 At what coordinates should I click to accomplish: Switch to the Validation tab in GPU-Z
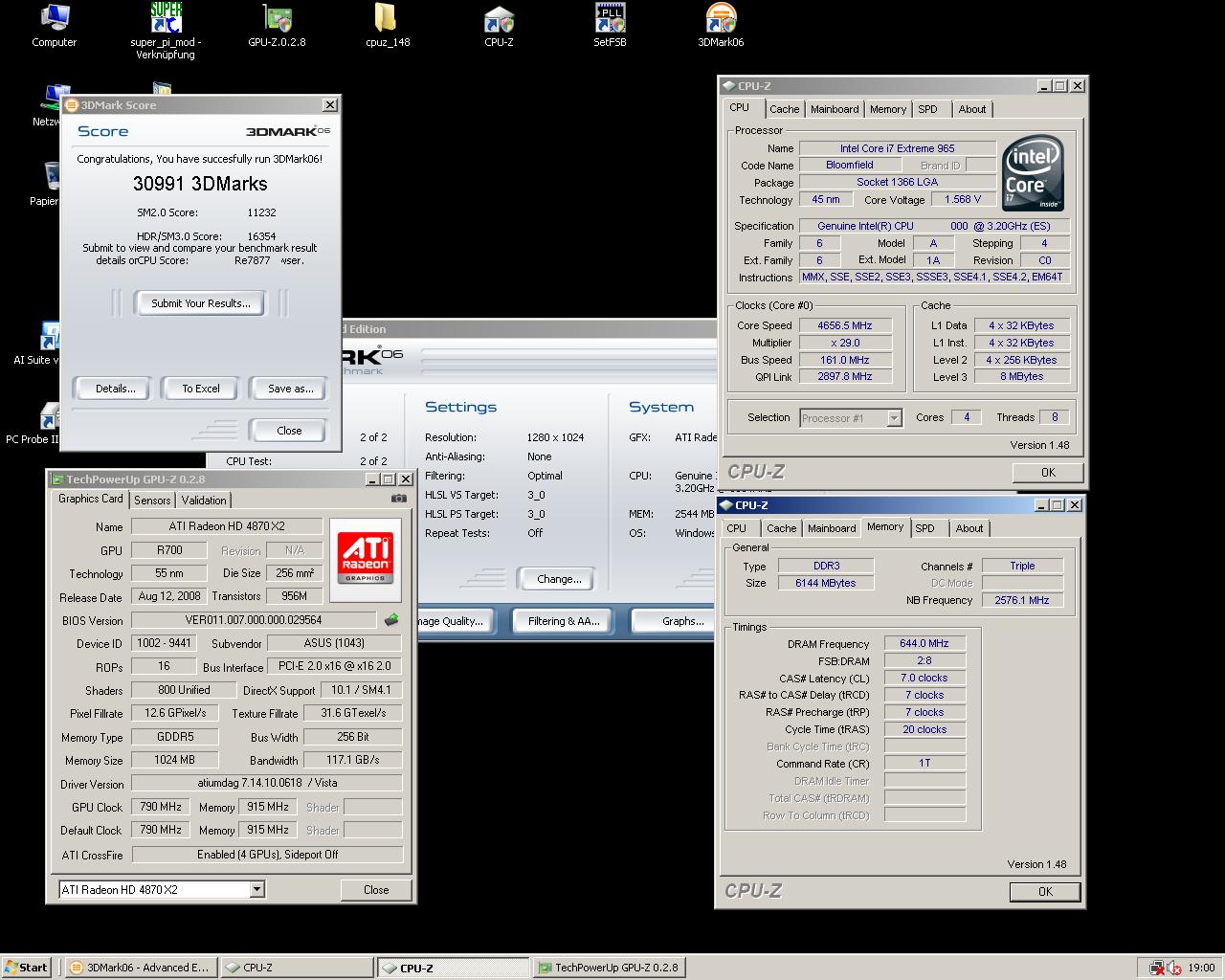coord(204,500)
